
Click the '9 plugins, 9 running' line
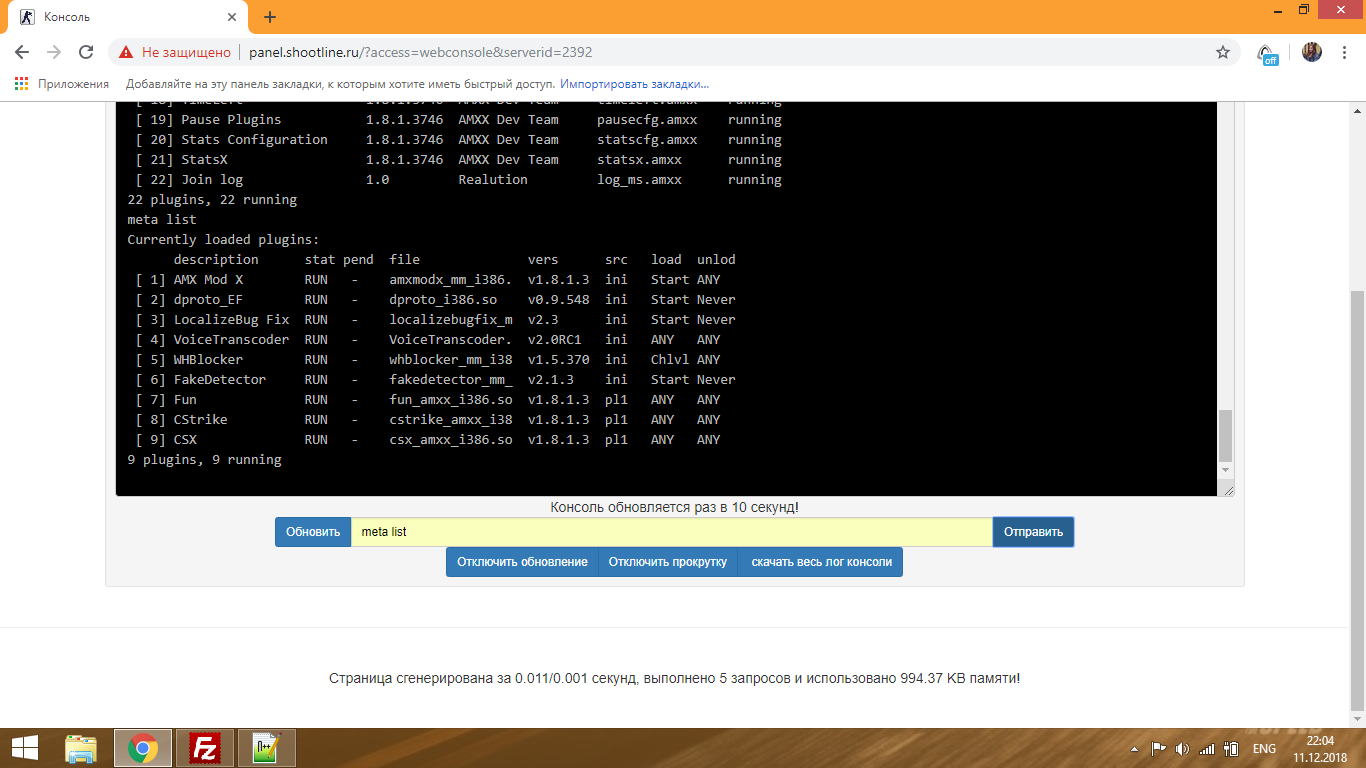click(x=205, y=460)
